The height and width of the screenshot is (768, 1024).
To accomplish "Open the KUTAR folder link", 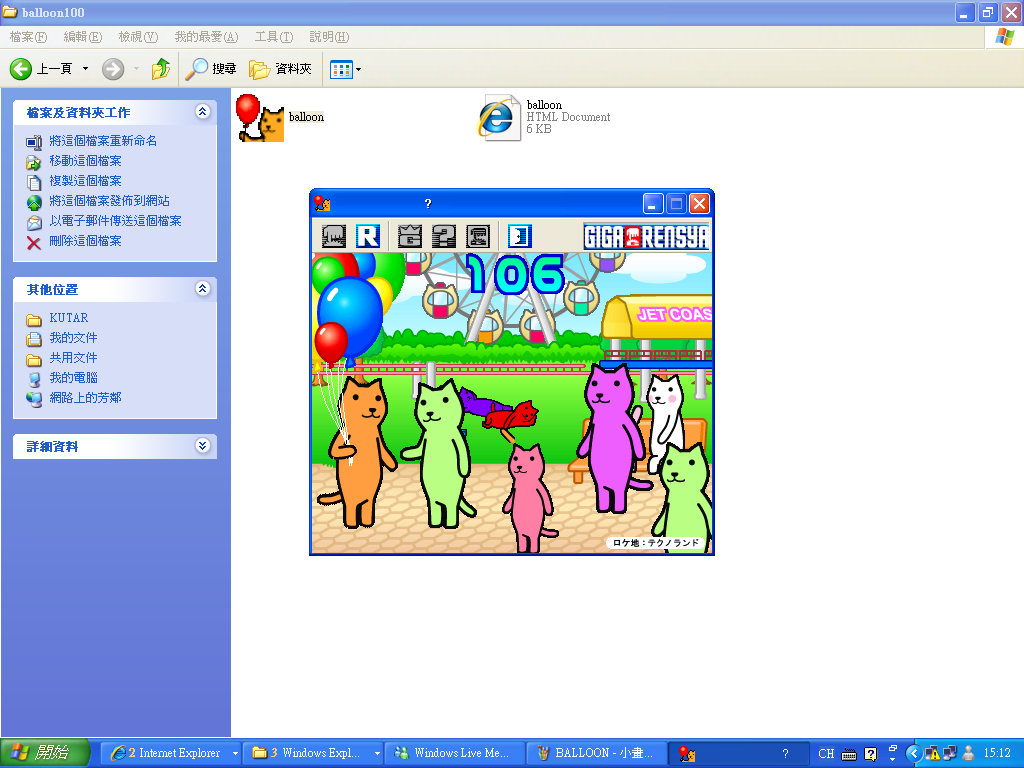I will (x=69, y=318).
